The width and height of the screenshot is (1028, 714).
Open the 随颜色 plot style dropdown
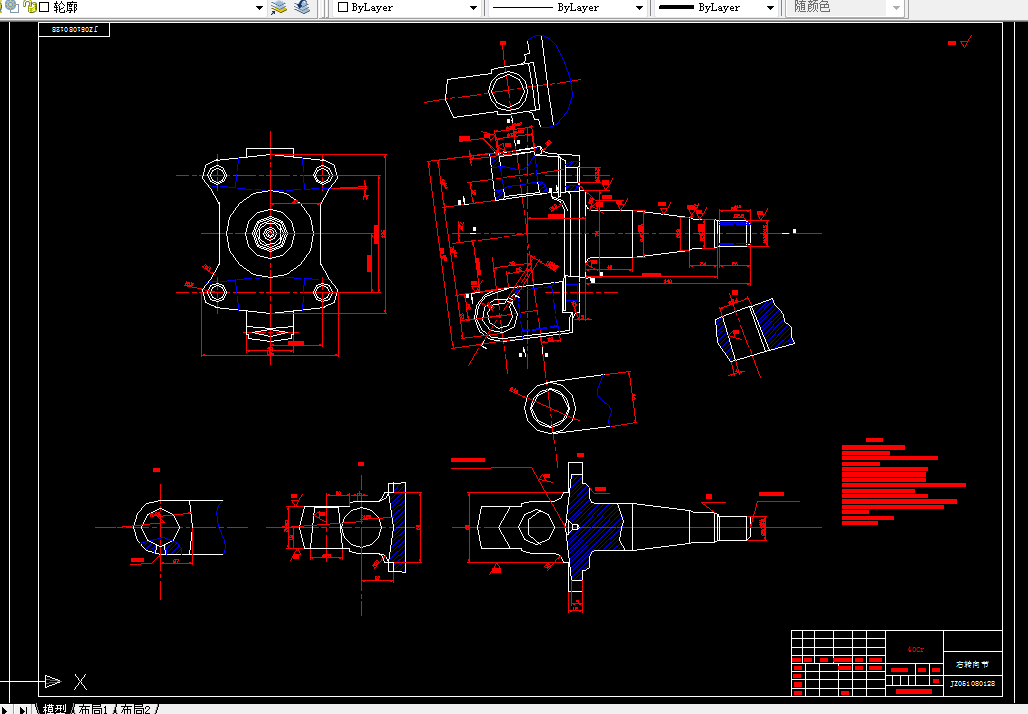tap(897, 8)
